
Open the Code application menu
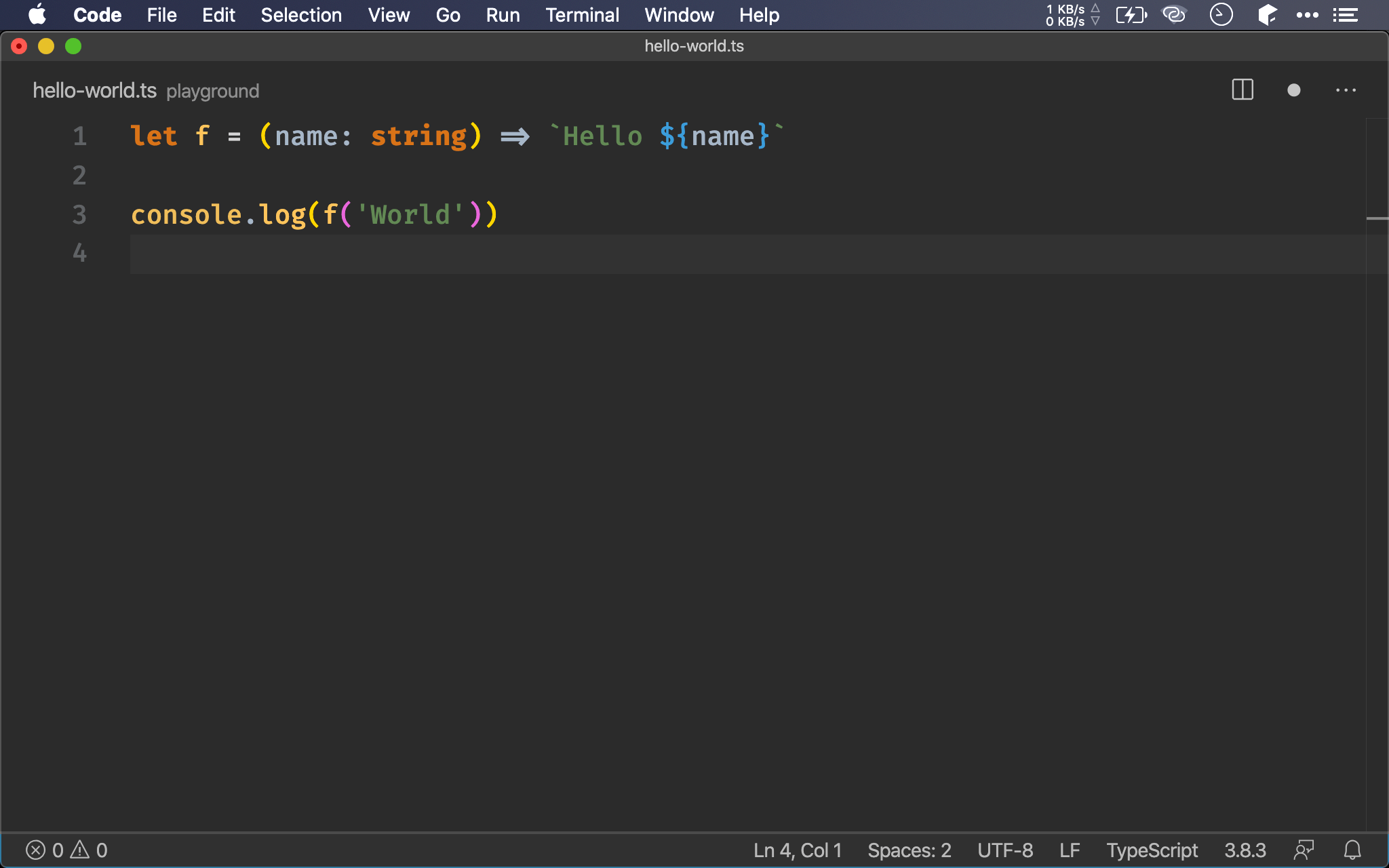(x=97, y=15)
